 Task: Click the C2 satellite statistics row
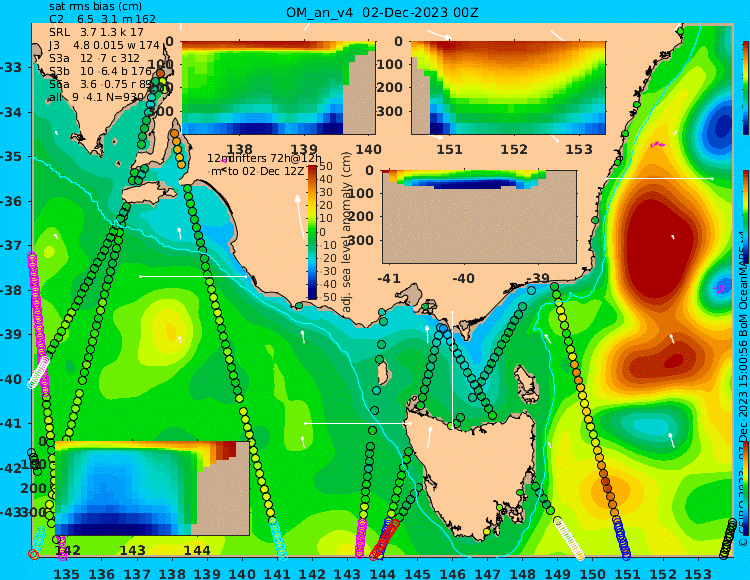pyautogui.click(x=102, y=19)
